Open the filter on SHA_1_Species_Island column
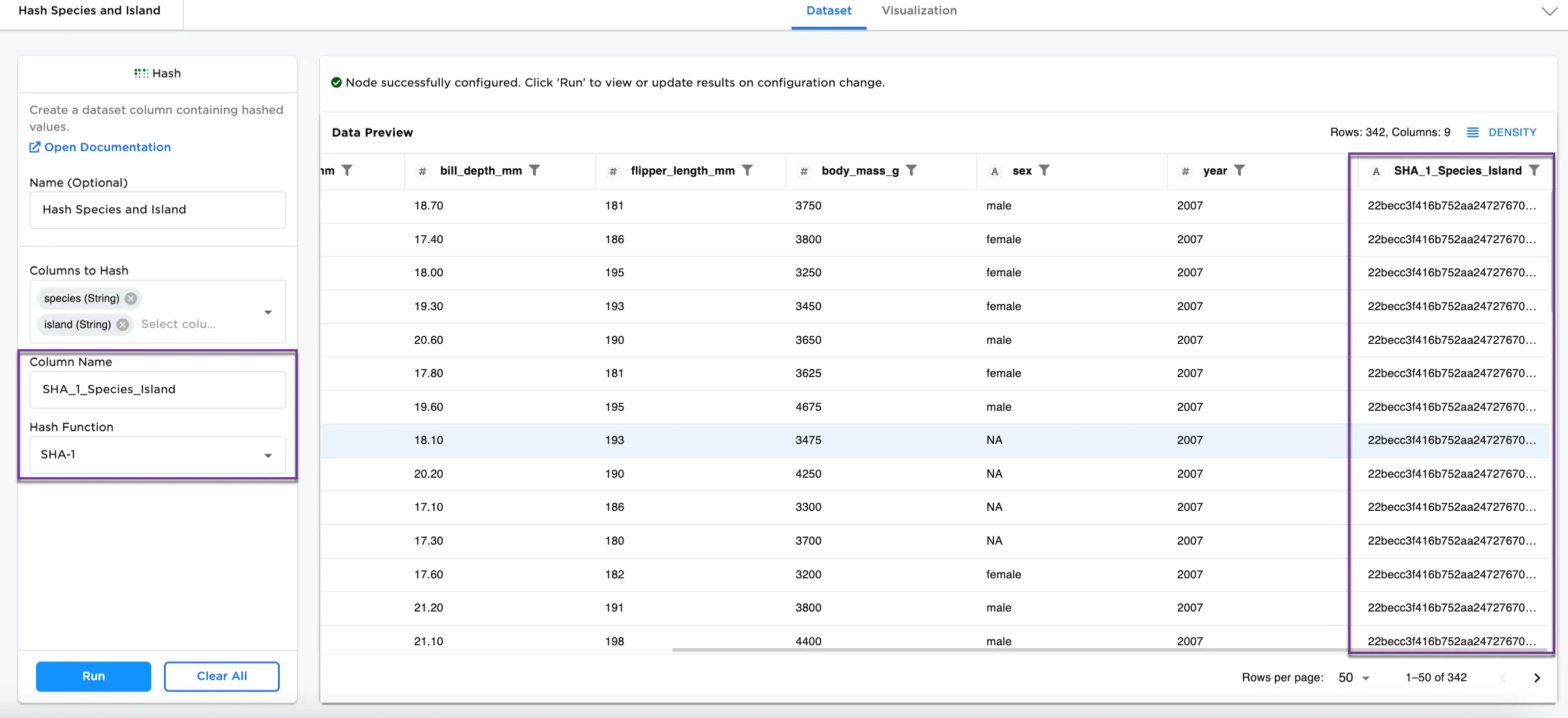 click(1533, 170)
